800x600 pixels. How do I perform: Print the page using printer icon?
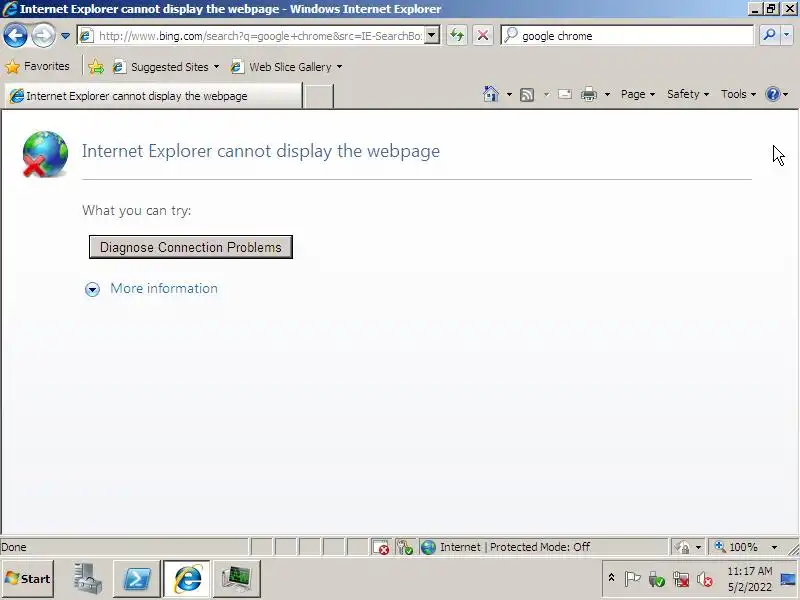(x=589, y=94)
